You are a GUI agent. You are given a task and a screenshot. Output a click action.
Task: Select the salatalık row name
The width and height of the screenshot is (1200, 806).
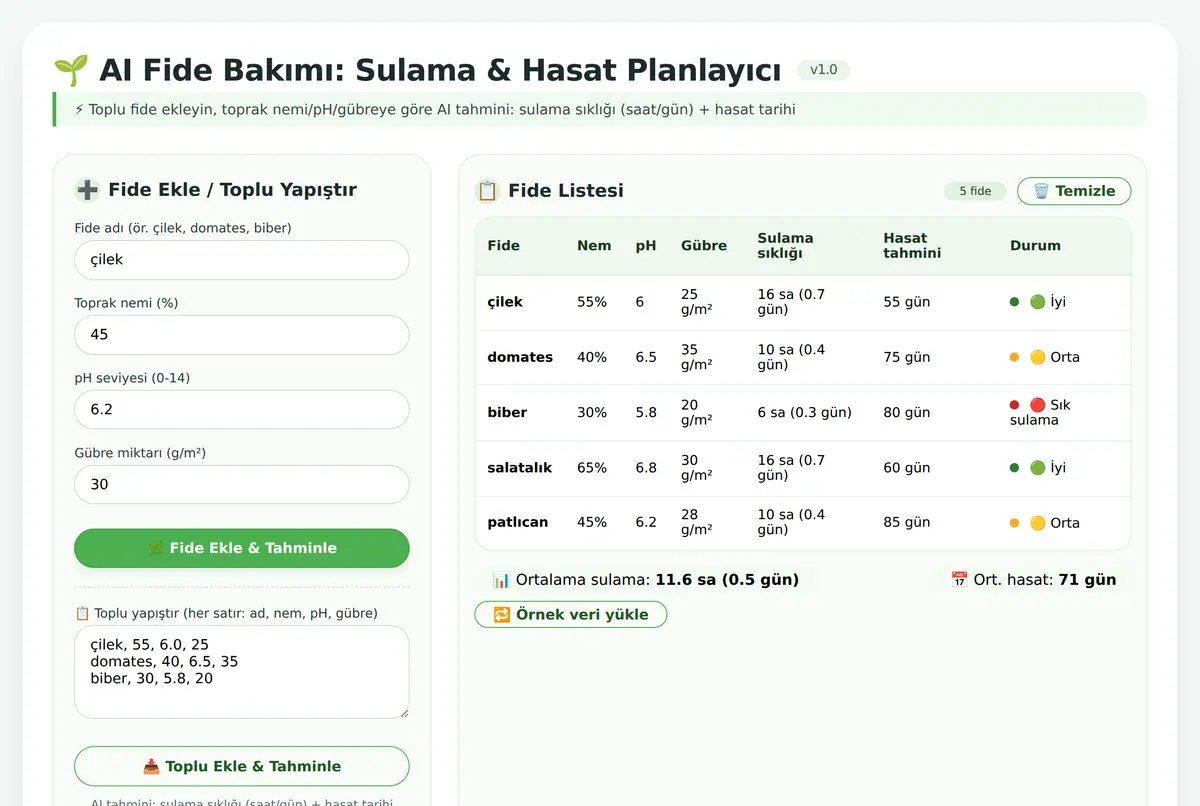[x=520, y=467]
